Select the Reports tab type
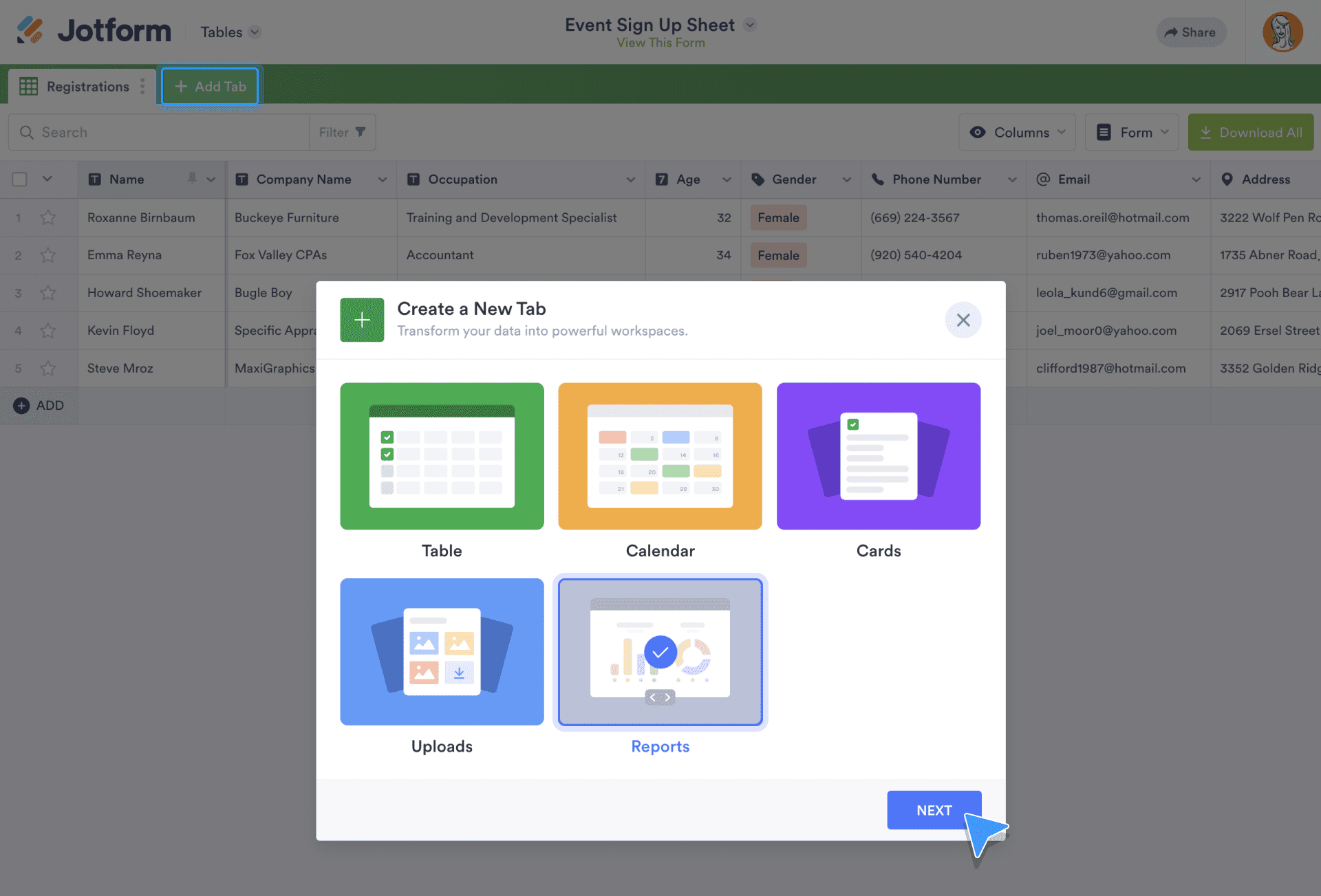Viewport: 1321px width, 896px height. (660, 651)
